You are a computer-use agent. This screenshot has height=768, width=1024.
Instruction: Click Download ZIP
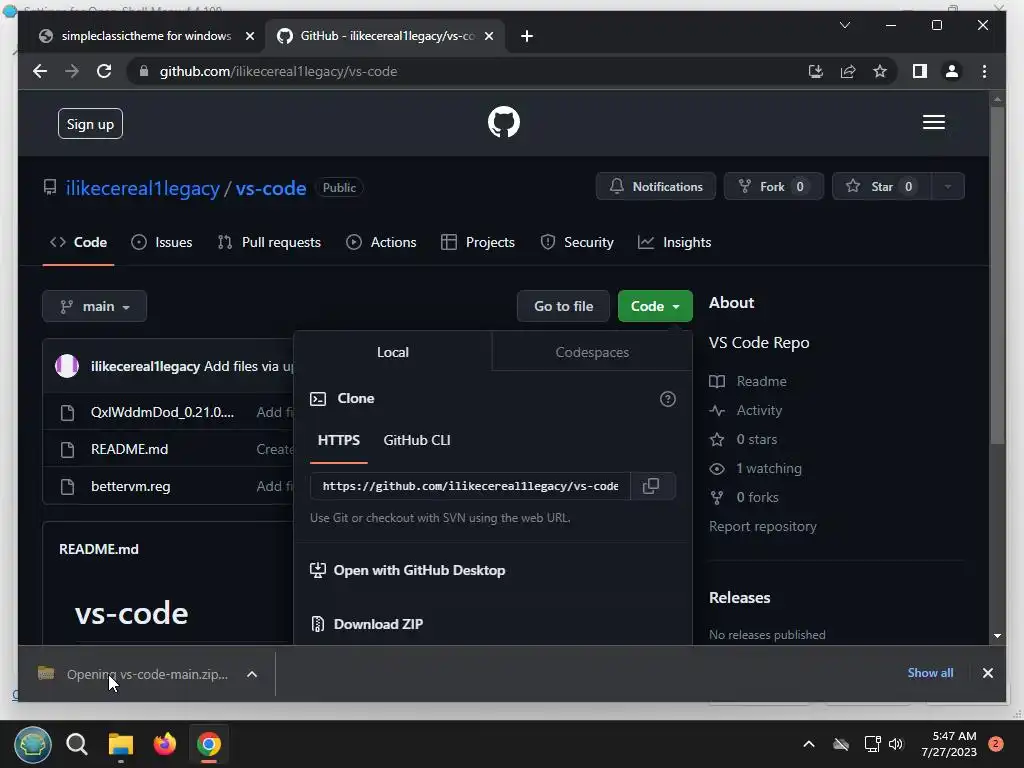coord(377,624)
